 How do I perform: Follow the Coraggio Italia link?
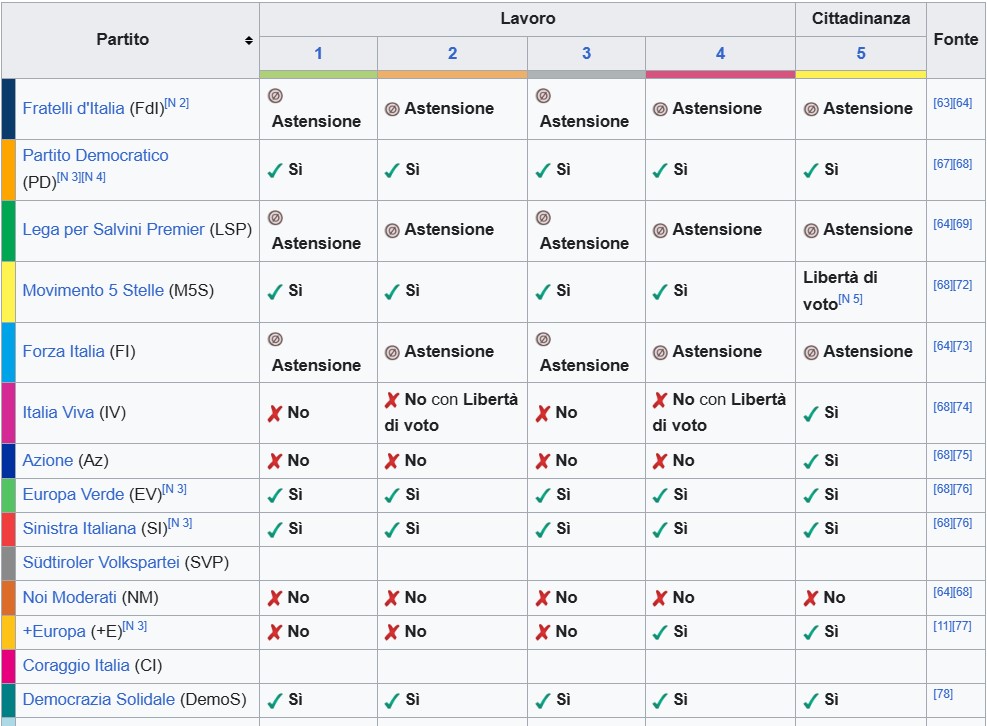[76, 665]
